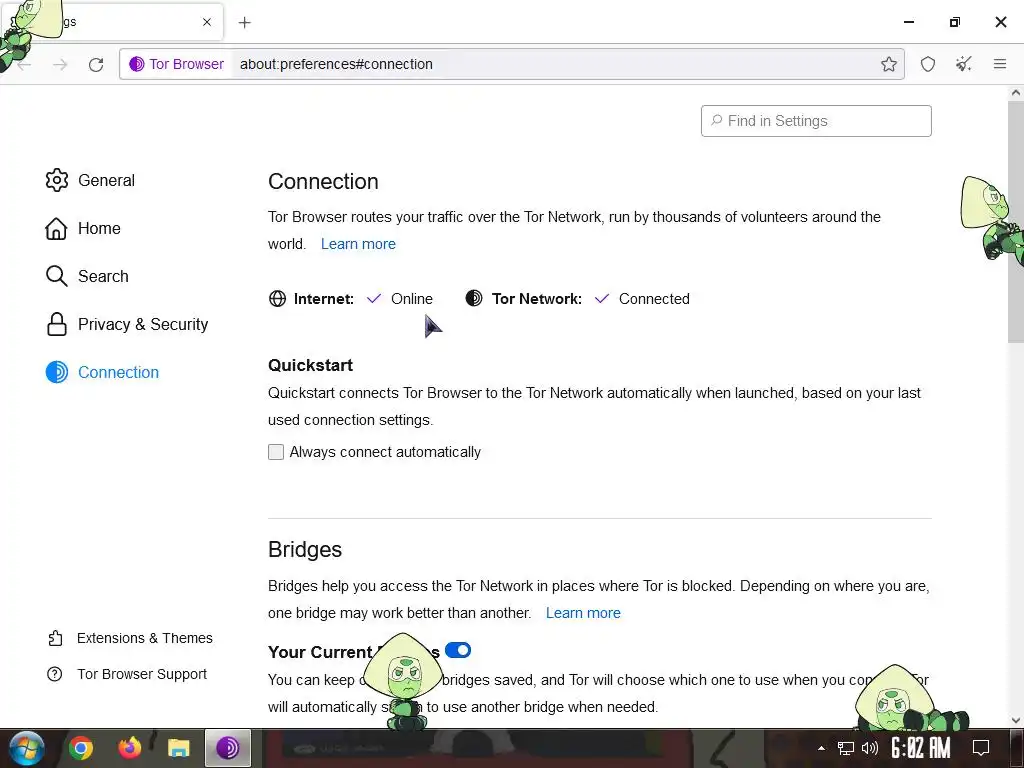Screen dimensions: 1024x768
Task: Click the Tor Browser Support question mark icon
Action: click(55, 674)
